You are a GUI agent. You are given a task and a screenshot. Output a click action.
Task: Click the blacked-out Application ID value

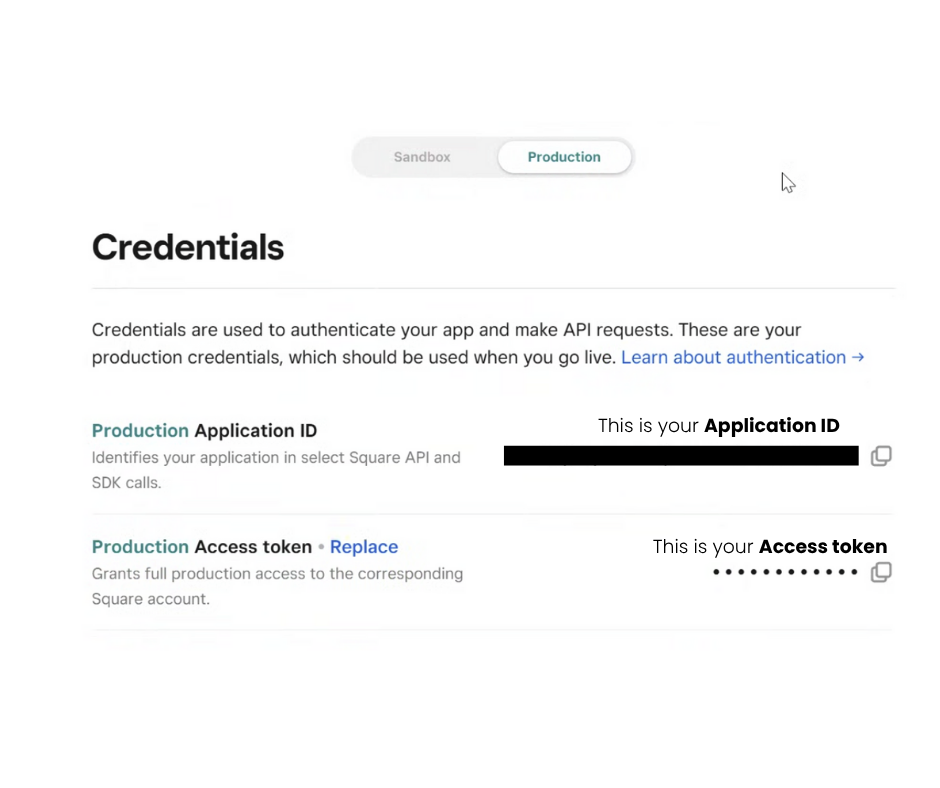pos(680,456)
